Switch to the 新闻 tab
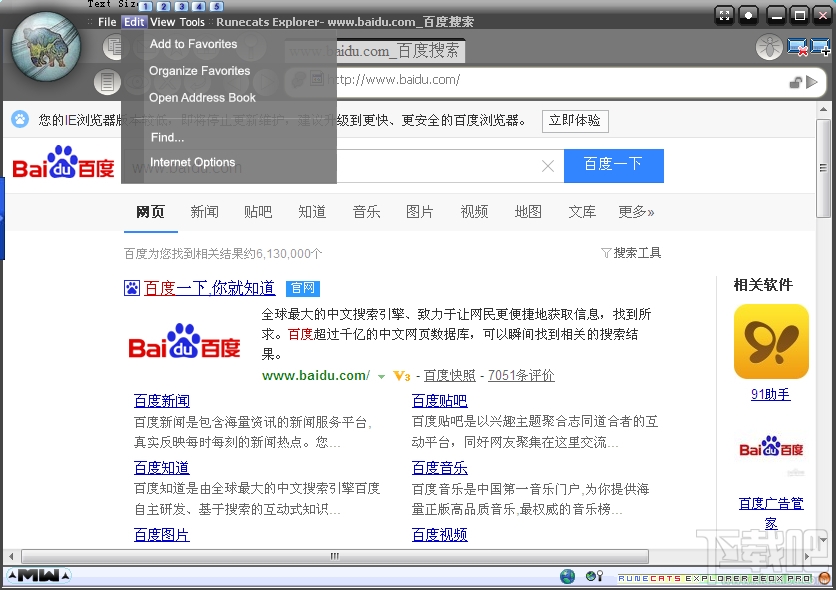 pos(205,212)
